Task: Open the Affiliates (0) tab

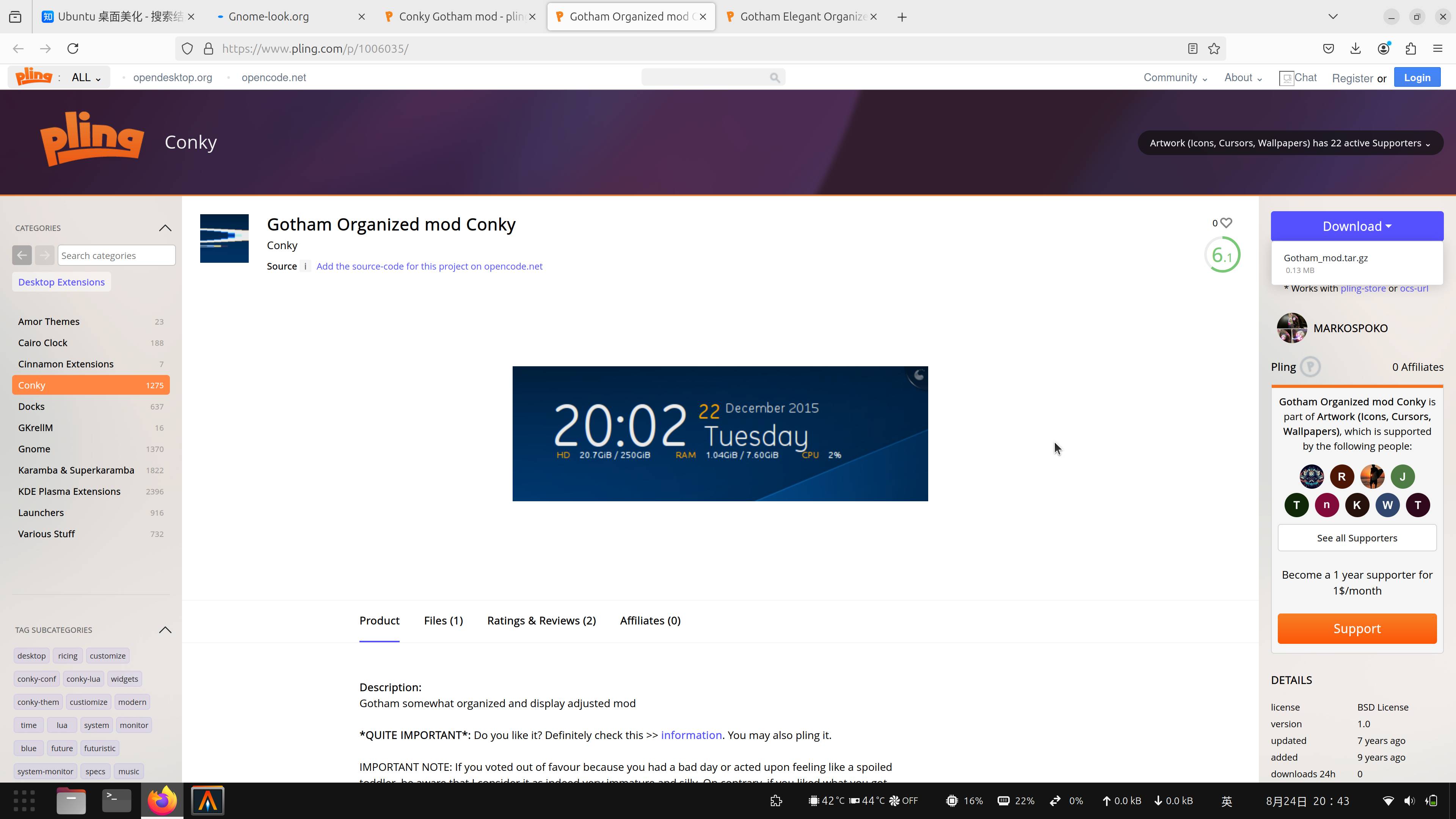Action: tap(650, 621)
